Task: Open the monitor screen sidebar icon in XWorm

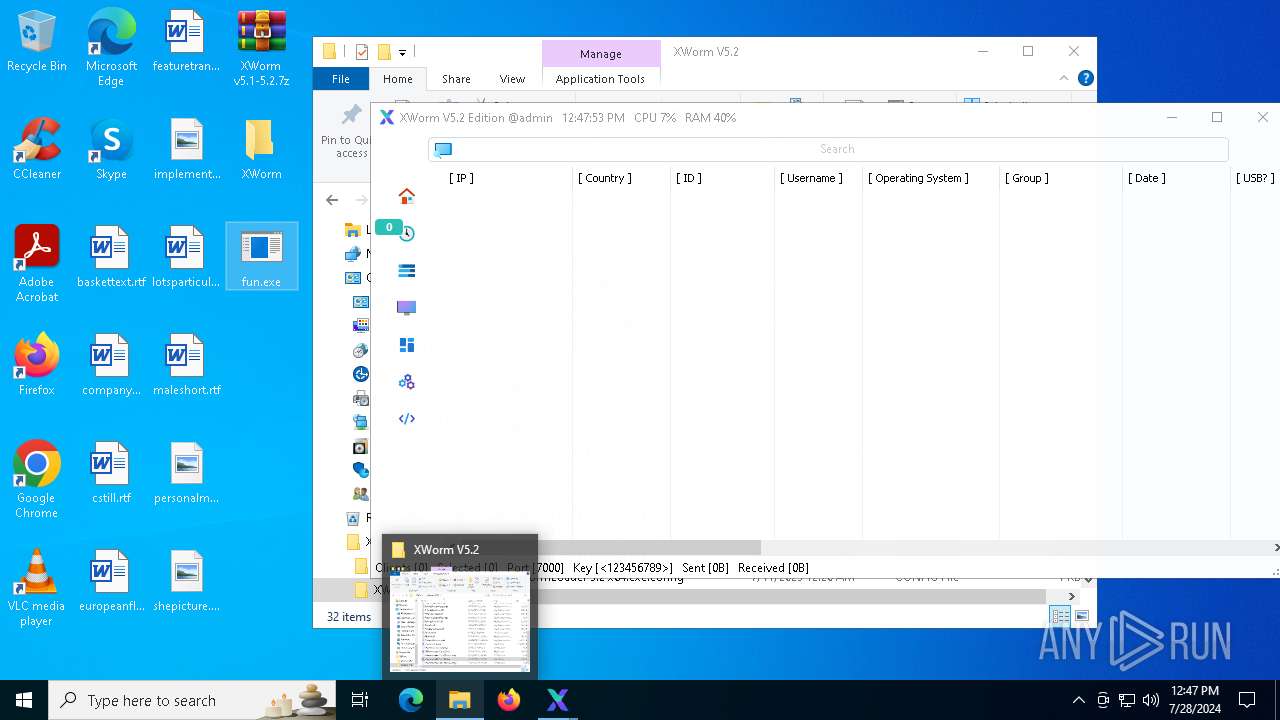Action: (406, 308)
